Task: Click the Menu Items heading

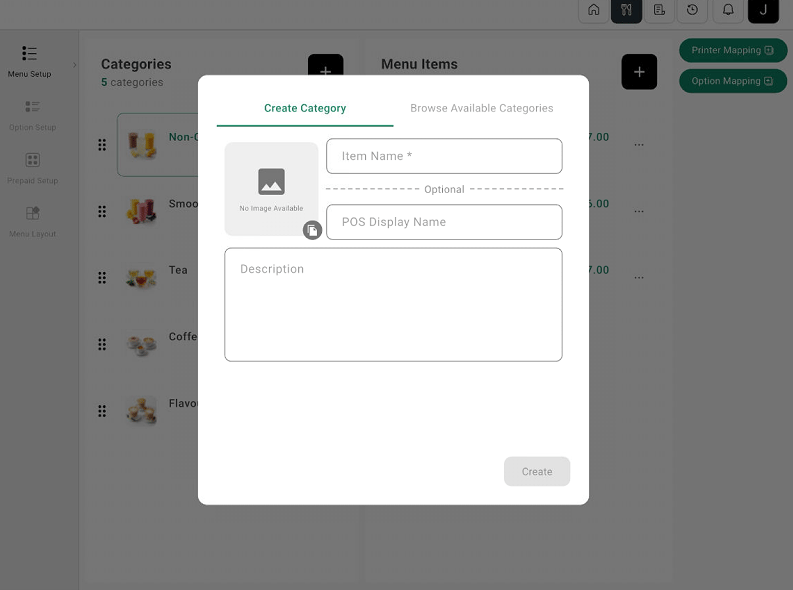Action: click(419, 64)
